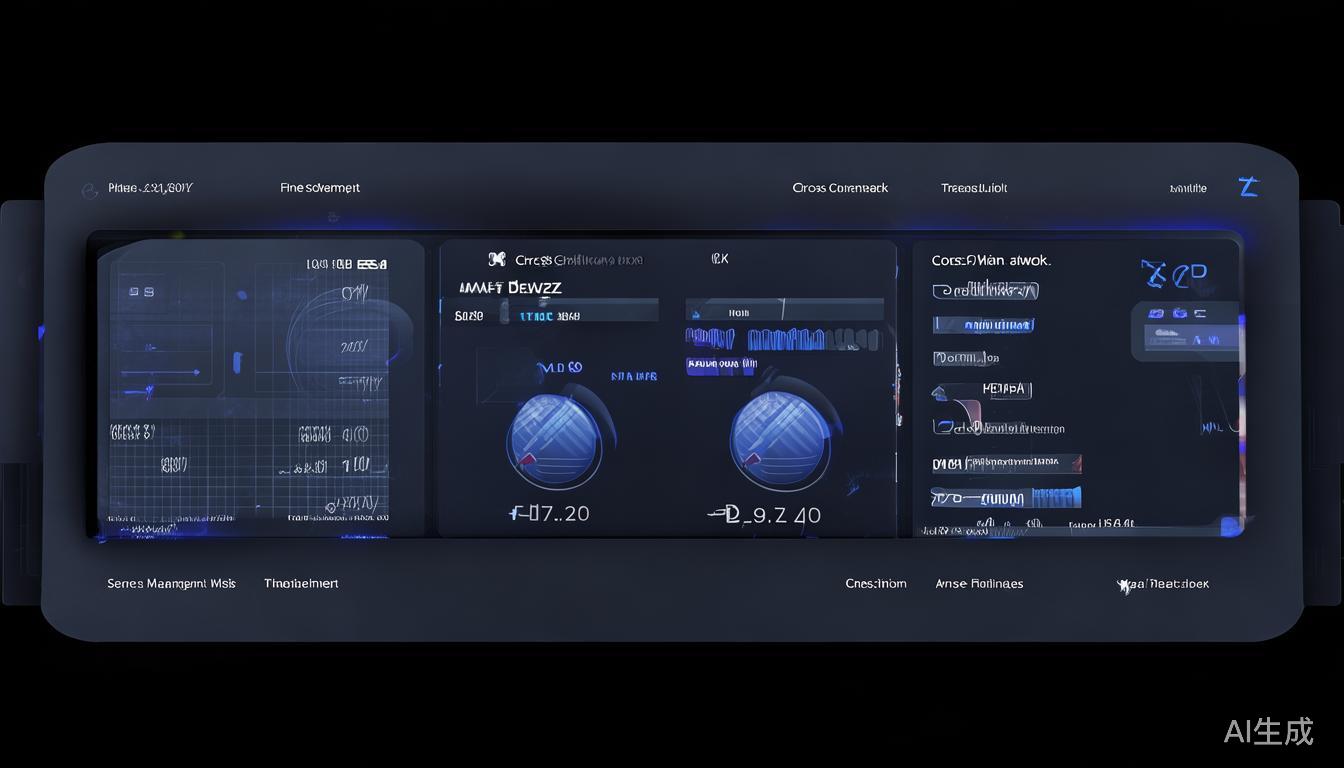Open the 'Fine sdvement' top menu item

click(320, 188)
